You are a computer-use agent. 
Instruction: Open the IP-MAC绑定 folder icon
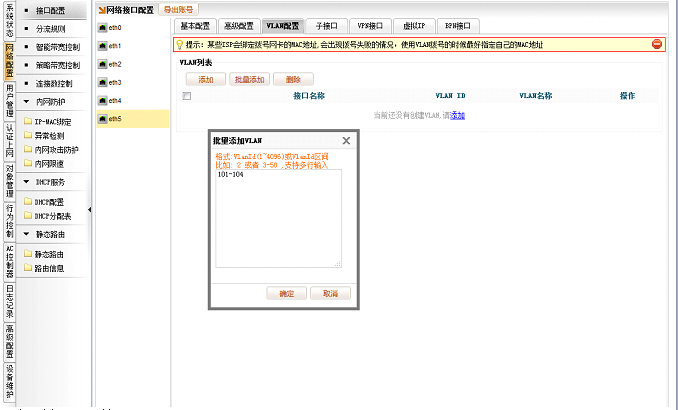click(x=27, y=121)
